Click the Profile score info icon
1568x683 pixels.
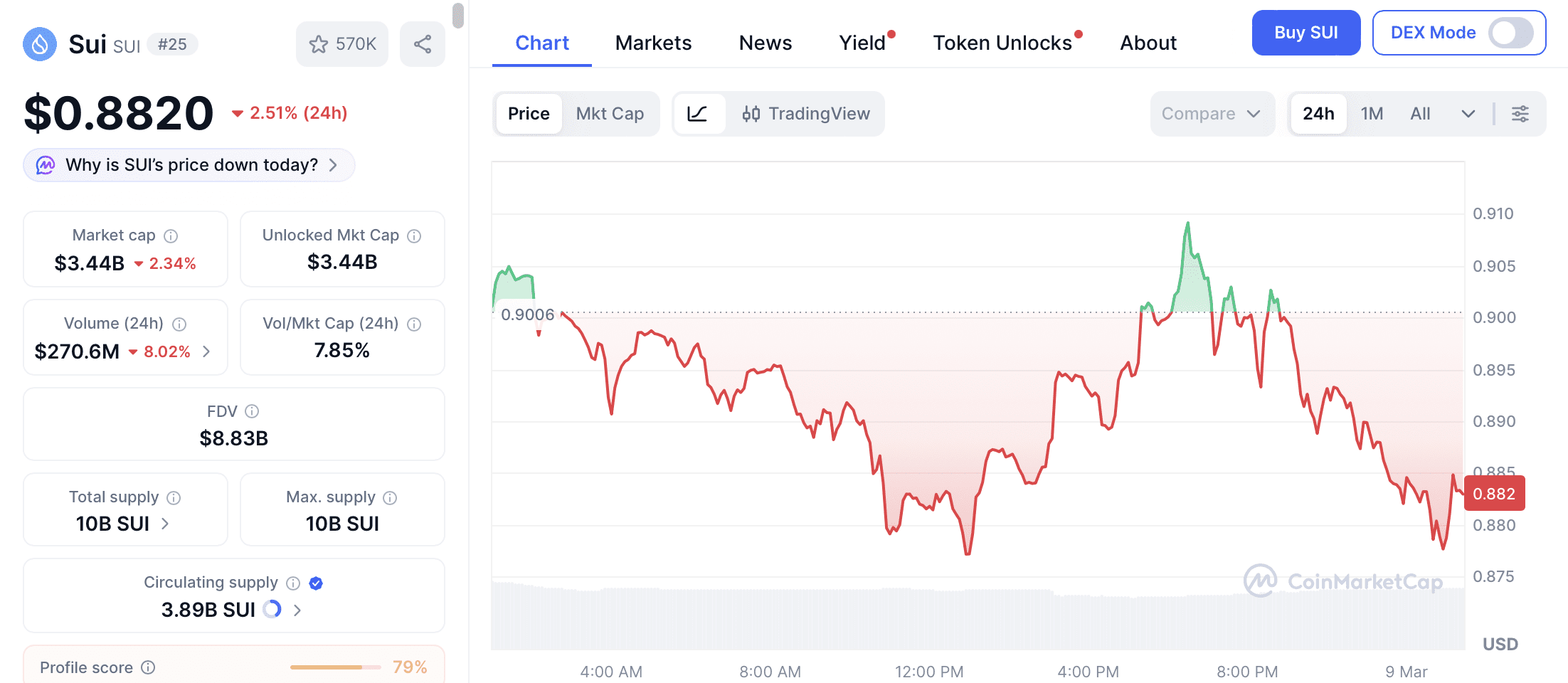148,667
